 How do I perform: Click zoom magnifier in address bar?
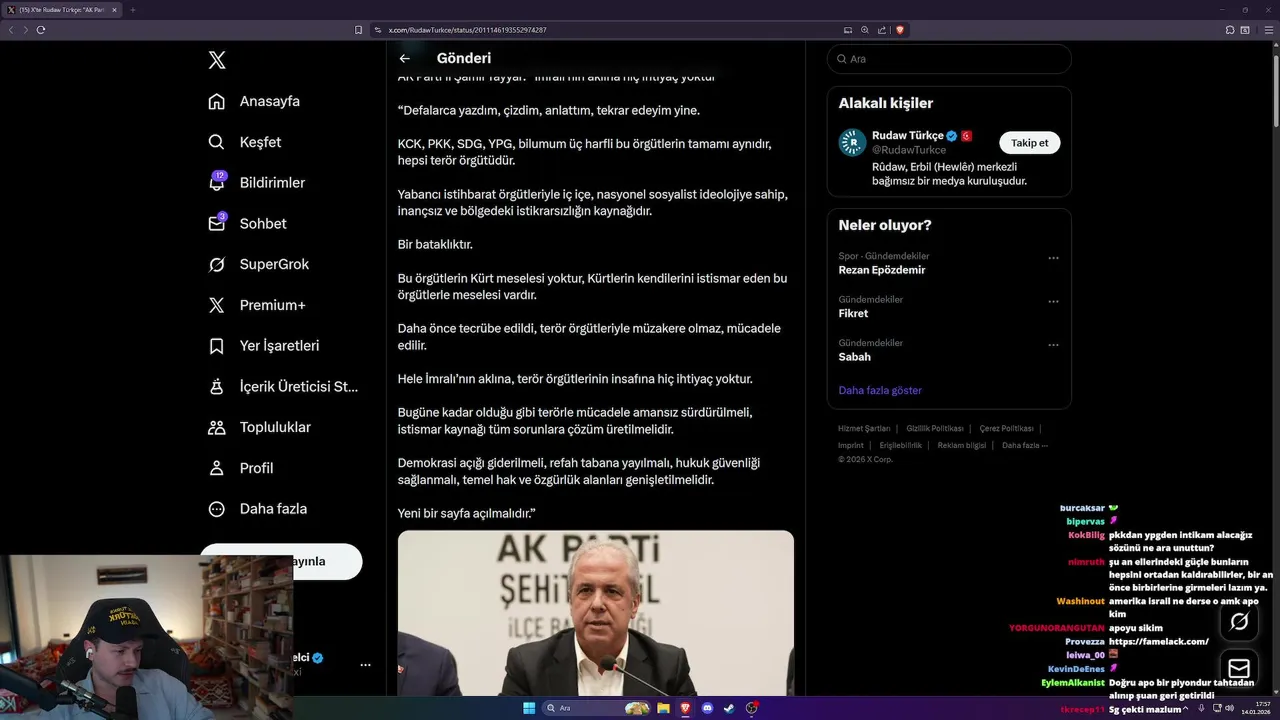pyautogui.click(x=865, y=30)
